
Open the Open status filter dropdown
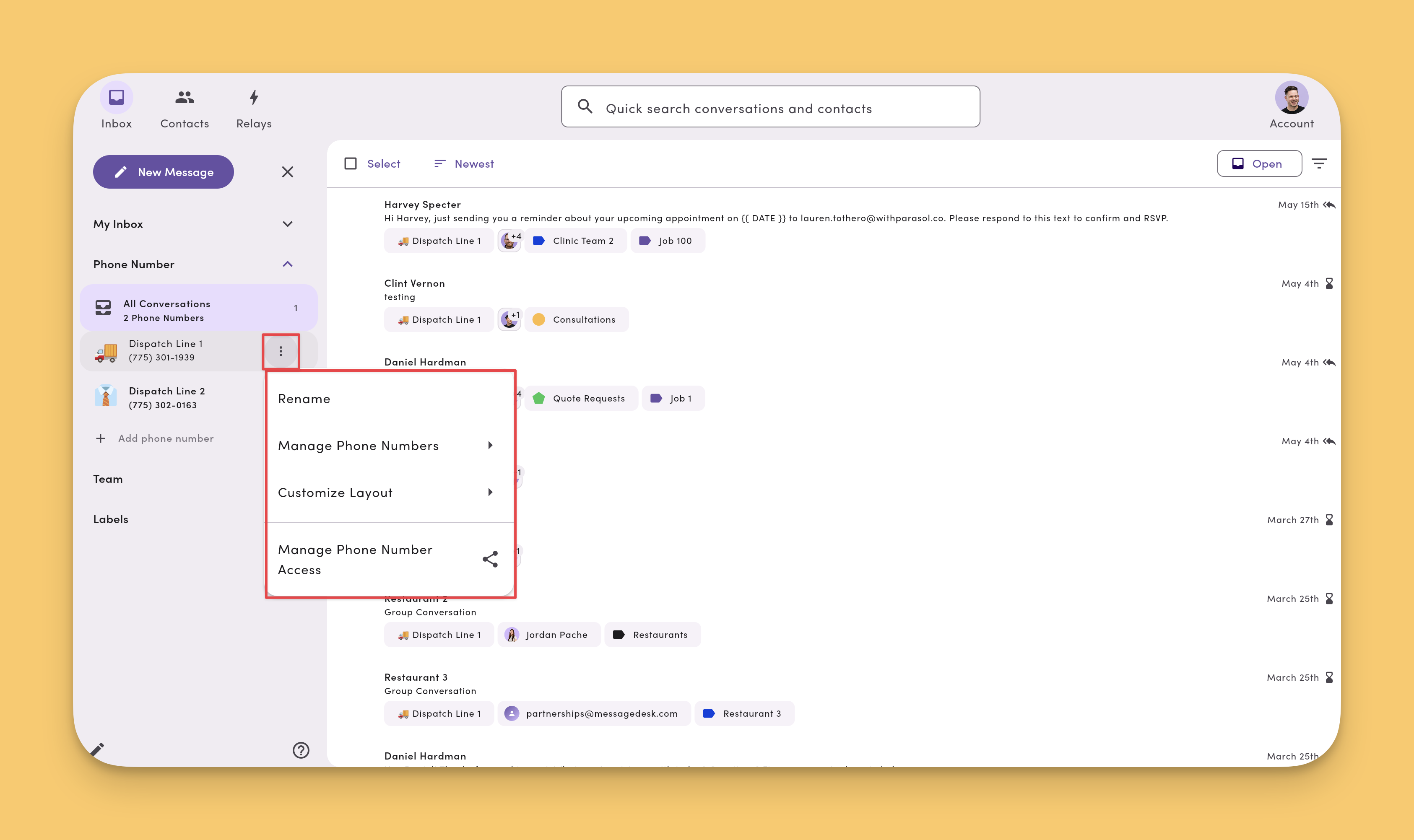(x=1259, y=163)
